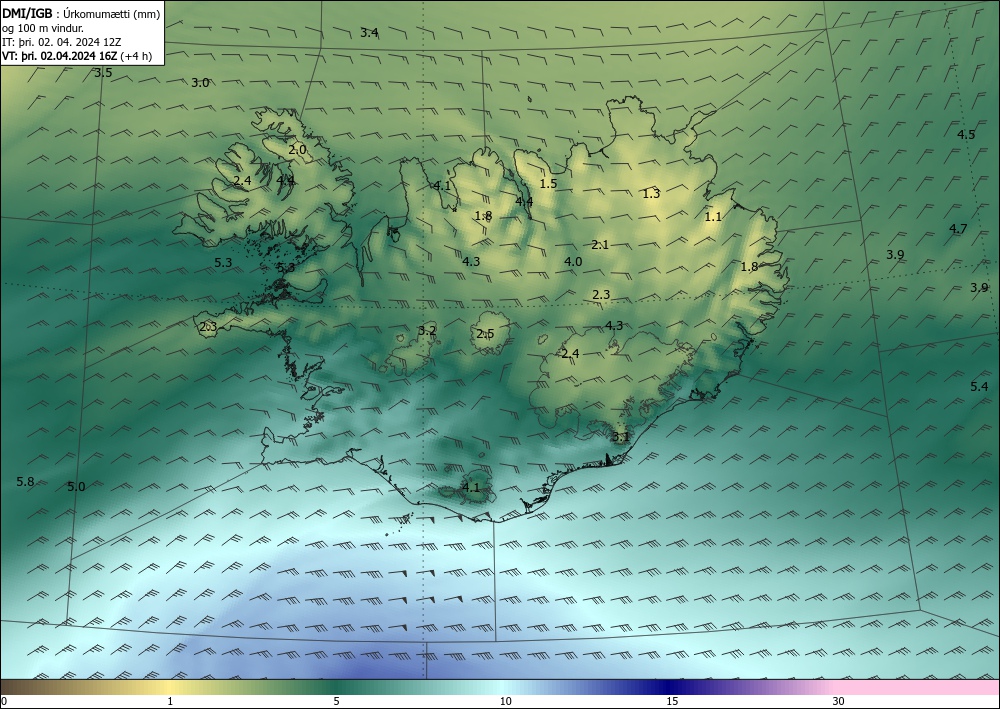Click the 'og 100 m vindur.' legend line
The height and width of the screenshot is (709, 1000).
(42, 28)
